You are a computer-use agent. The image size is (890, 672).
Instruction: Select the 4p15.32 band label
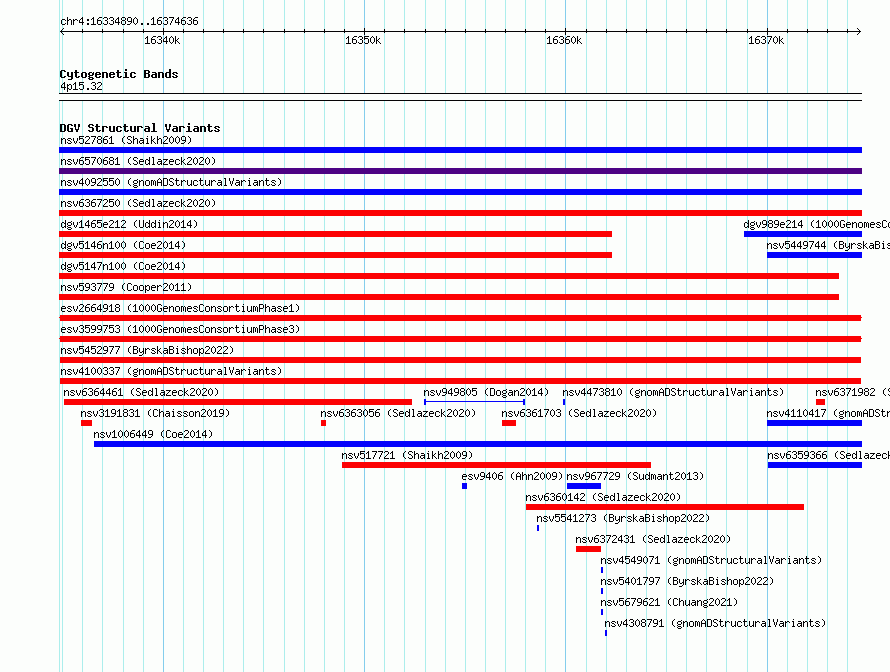pyautogui.click(x=81, y=86)
